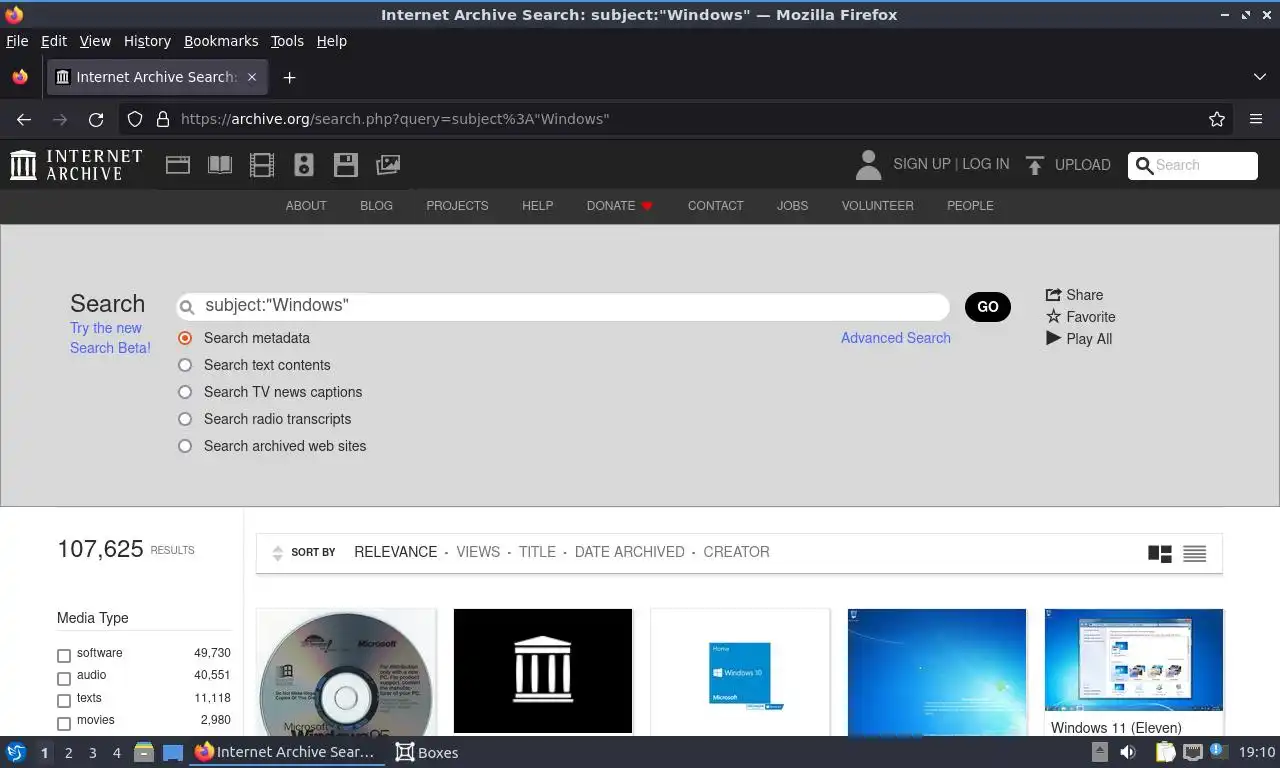1280x768 pixels.
Task: Open Boxes from the taskbar
Action: tap(427, 752)
